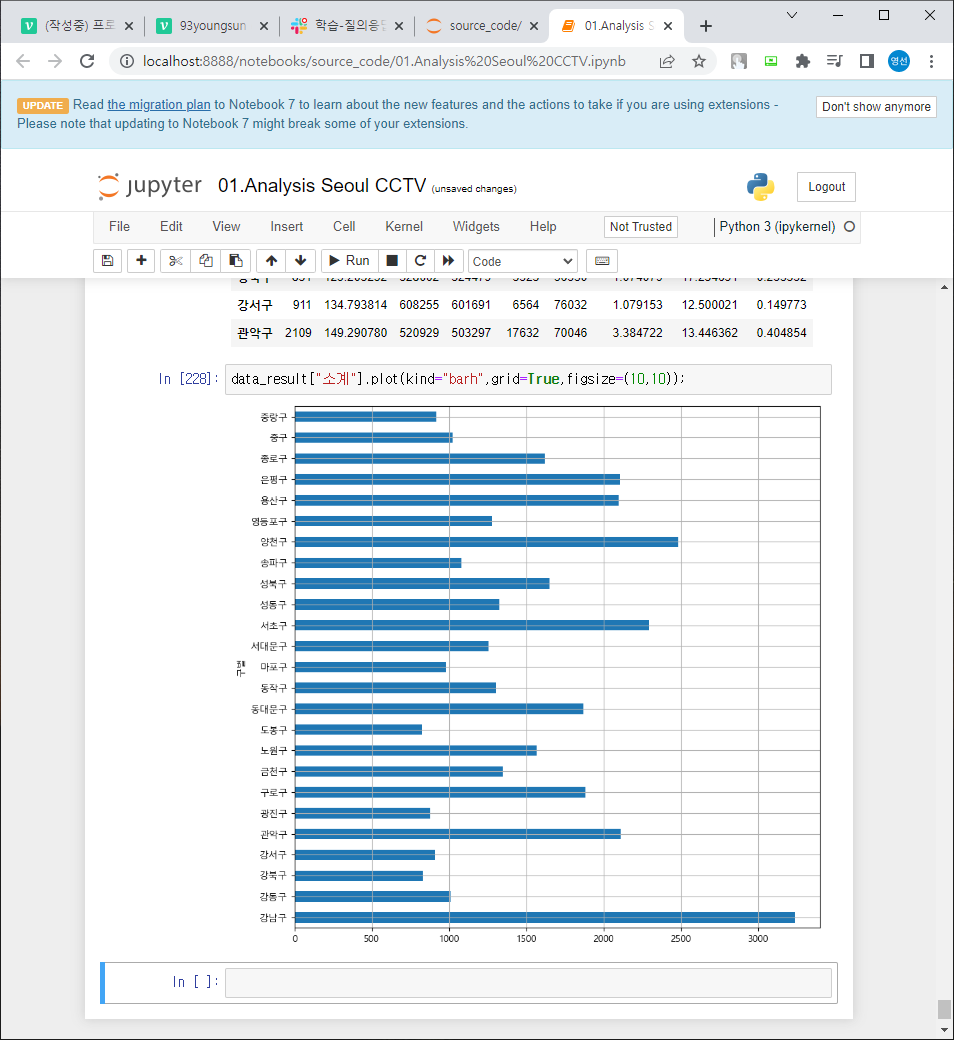954x1040 pixels.
Task: Click the code cell with data_result plot
Action: pyautogui.click(x=528, y=379)
